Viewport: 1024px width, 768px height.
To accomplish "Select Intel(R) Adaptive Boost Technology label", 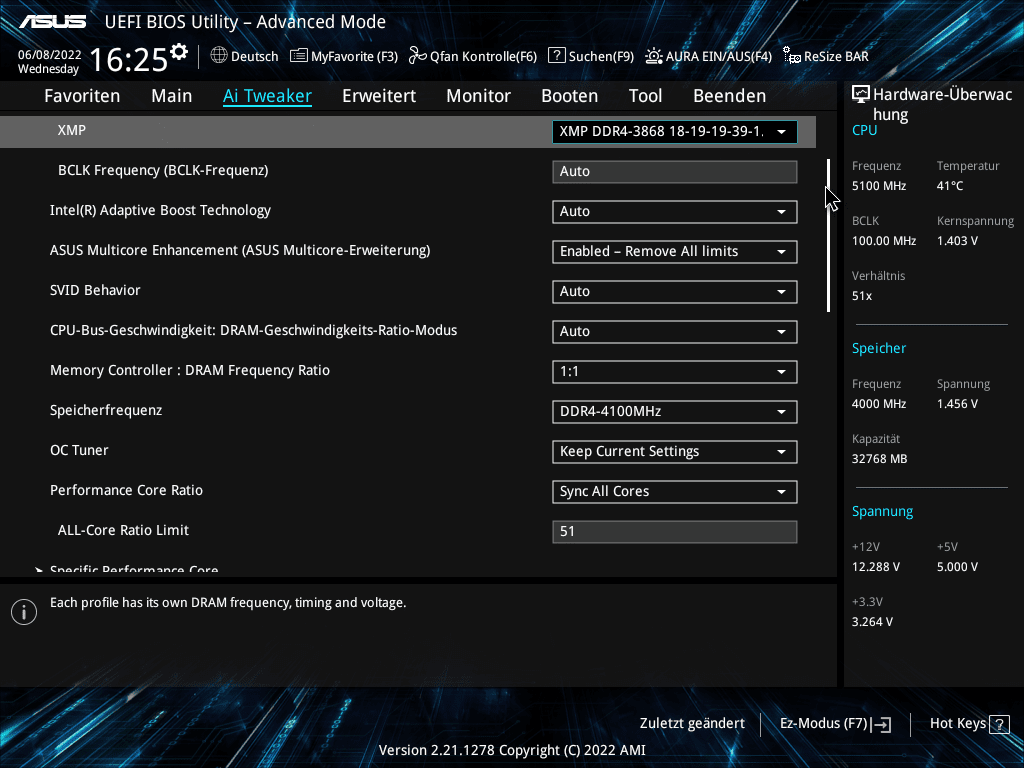I will pos(160,210).
